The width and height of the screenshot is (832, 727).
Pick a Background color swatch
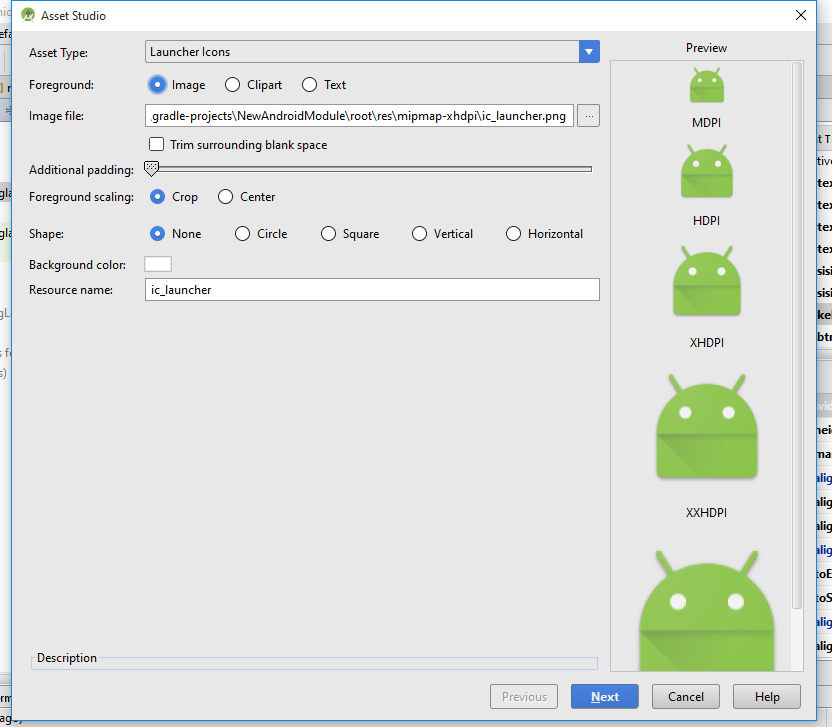pos(157,264)
